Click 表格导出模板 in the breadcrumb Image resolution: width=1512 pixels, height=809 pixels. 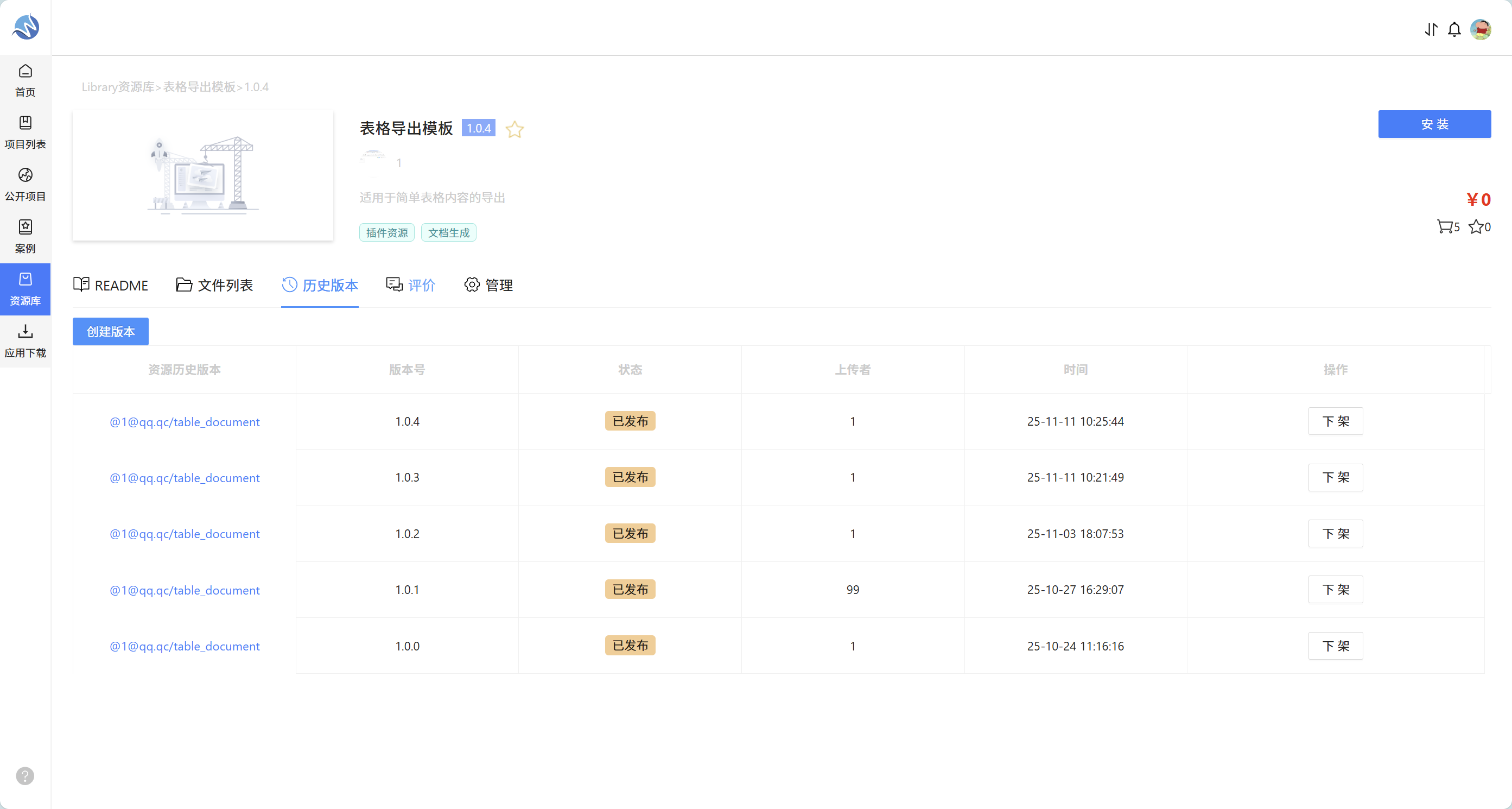pos(199,87)
